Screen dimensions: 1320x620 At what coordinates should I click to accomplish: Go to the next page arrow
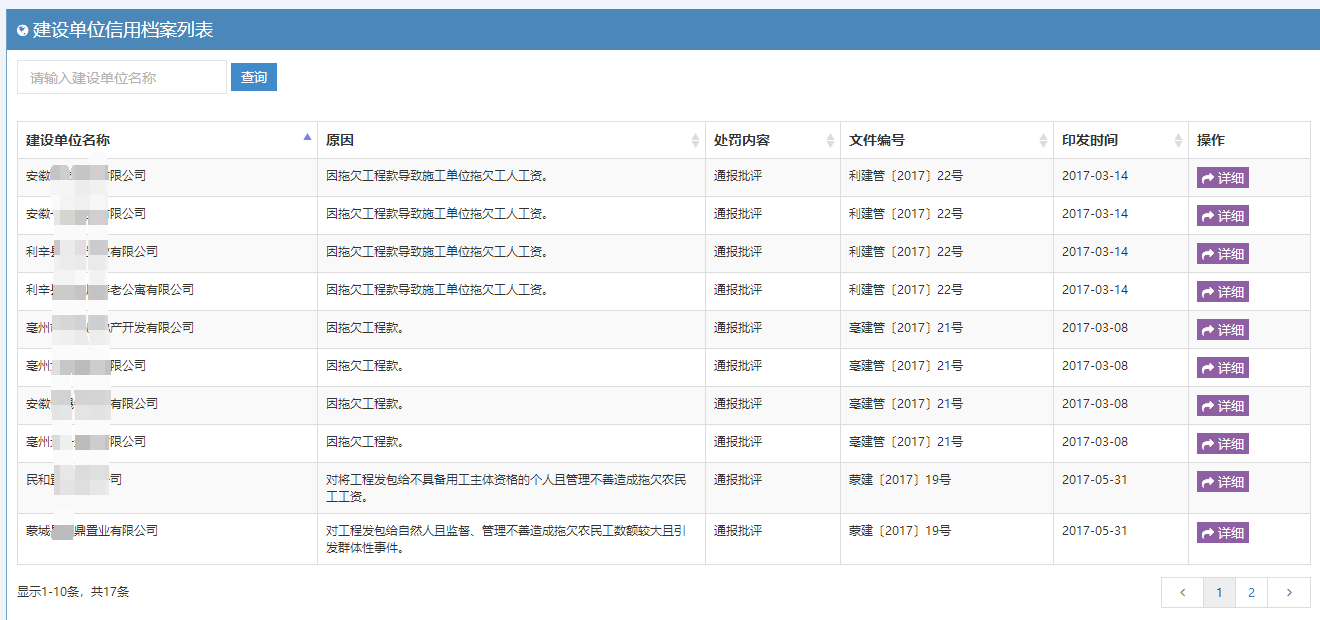pyautogui.click(x=1289, y=593)
